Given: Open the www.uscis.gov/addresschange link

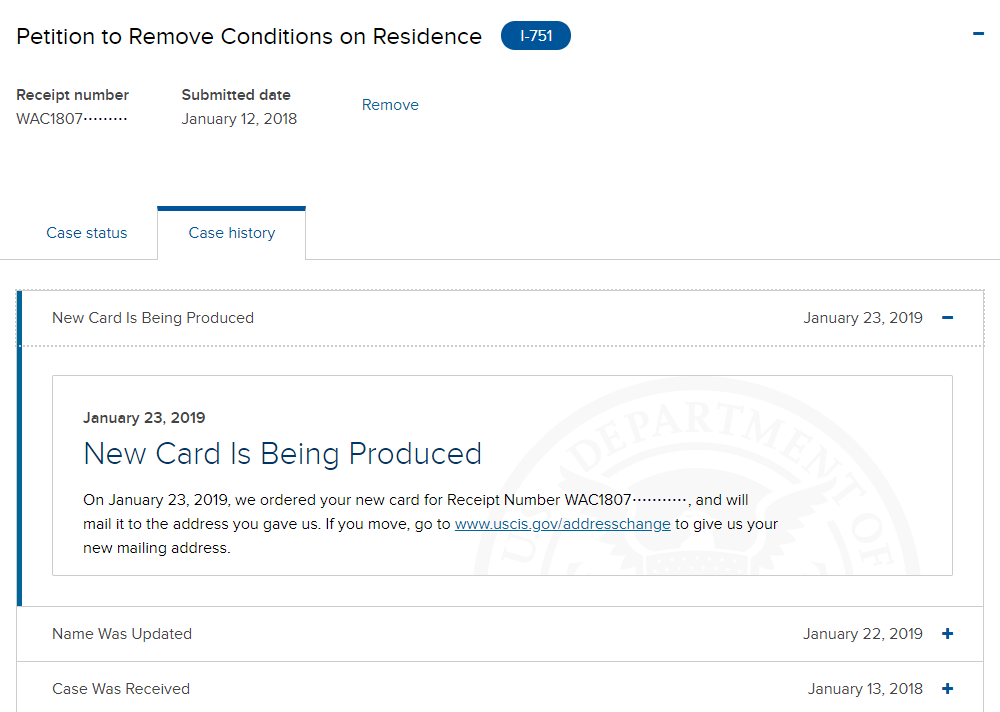Looking at the screenshot, I should pyautogui.click(x=562, y=524).
